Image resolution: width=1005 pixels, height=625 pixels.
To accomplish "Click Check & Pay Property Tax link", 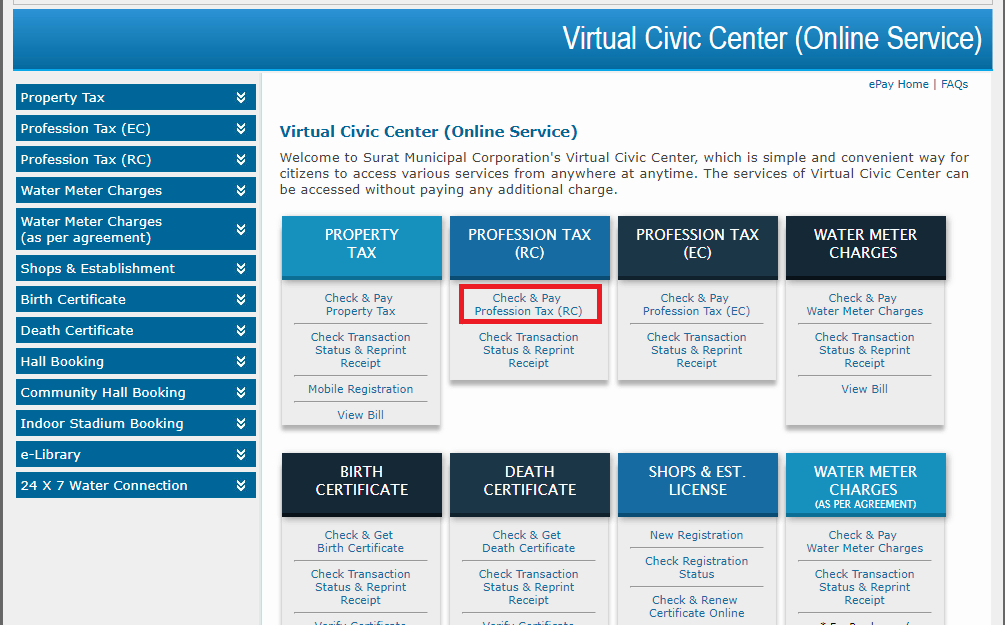I will (360, 304).
